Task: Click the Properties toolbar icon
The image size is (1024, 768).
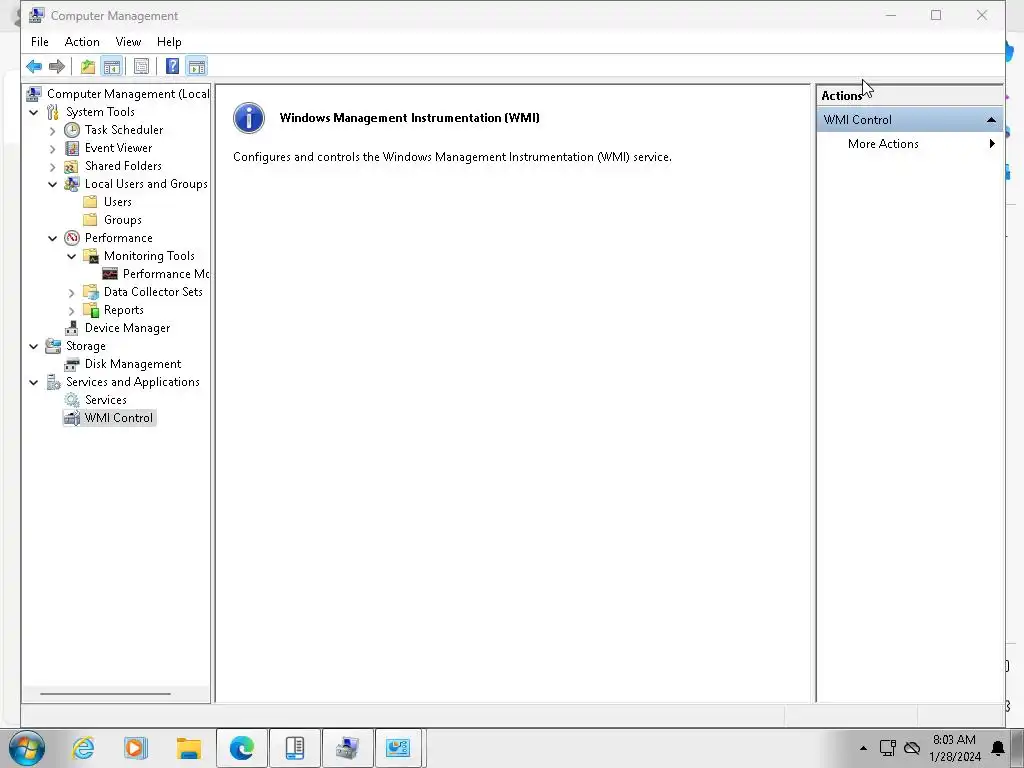Action: pos(141,66)
